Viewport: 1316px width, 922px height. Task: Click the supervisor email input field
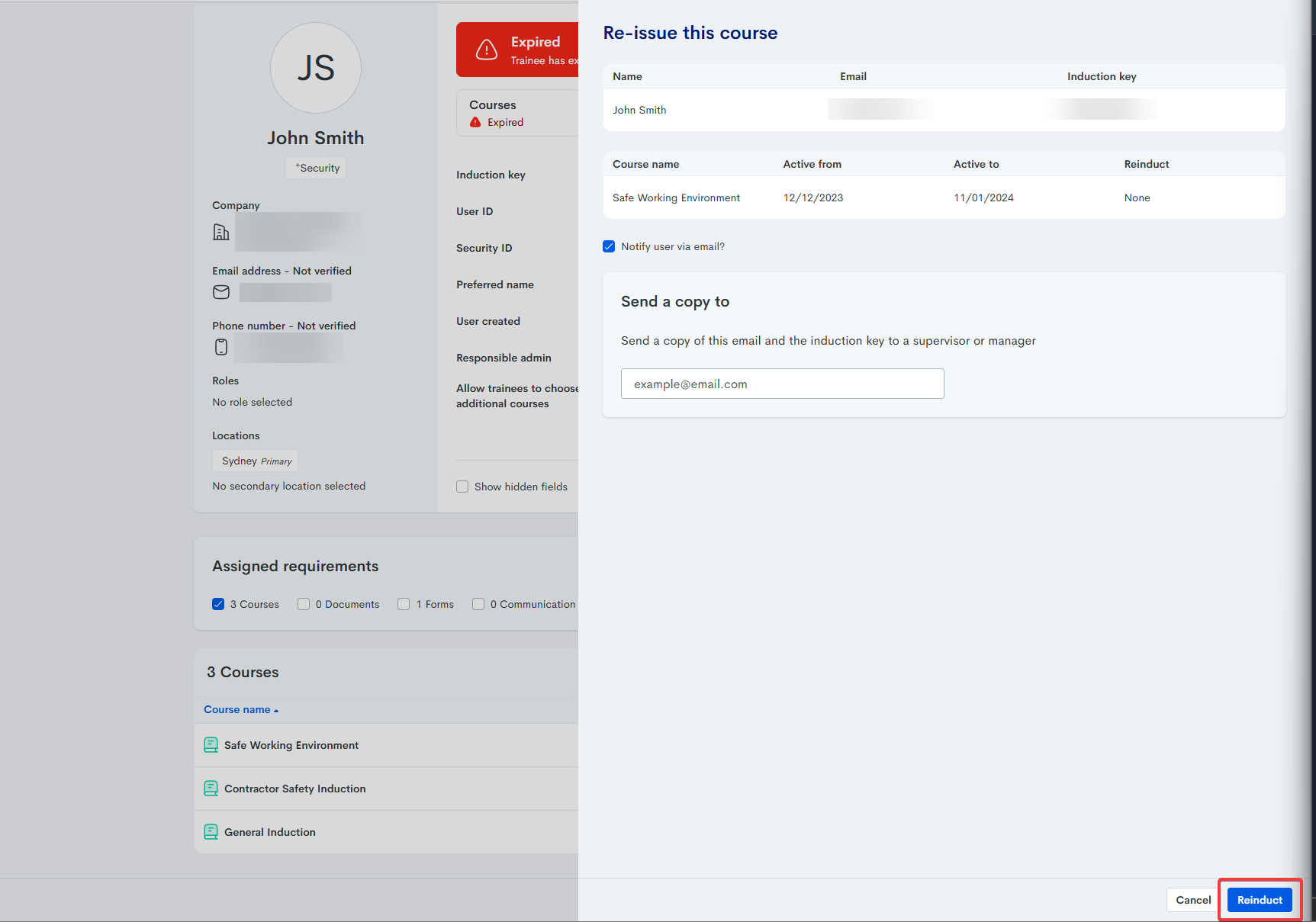pos(782,384)
